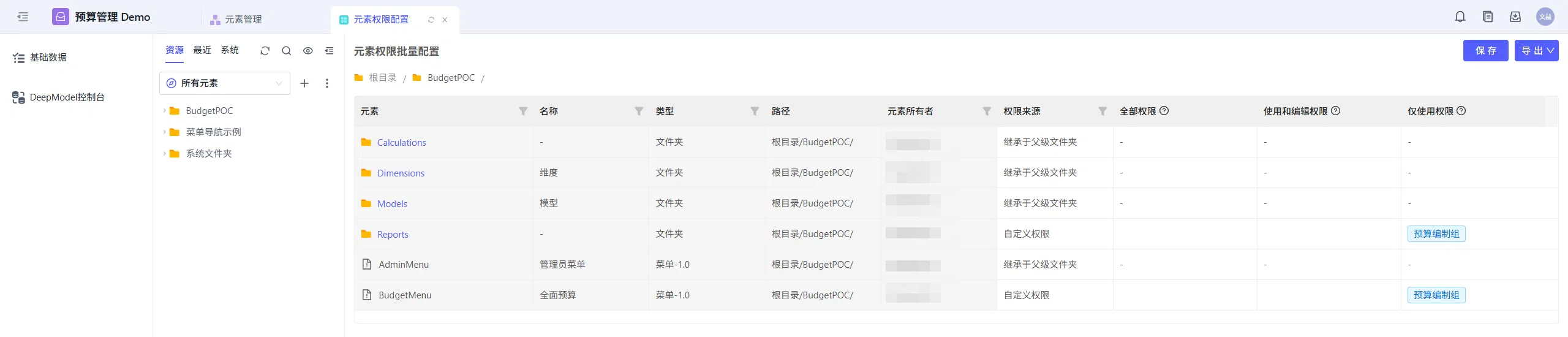Screen dimensions: 1568x337
Task: Switch to the 系统 tab
Action: [230, 50]
